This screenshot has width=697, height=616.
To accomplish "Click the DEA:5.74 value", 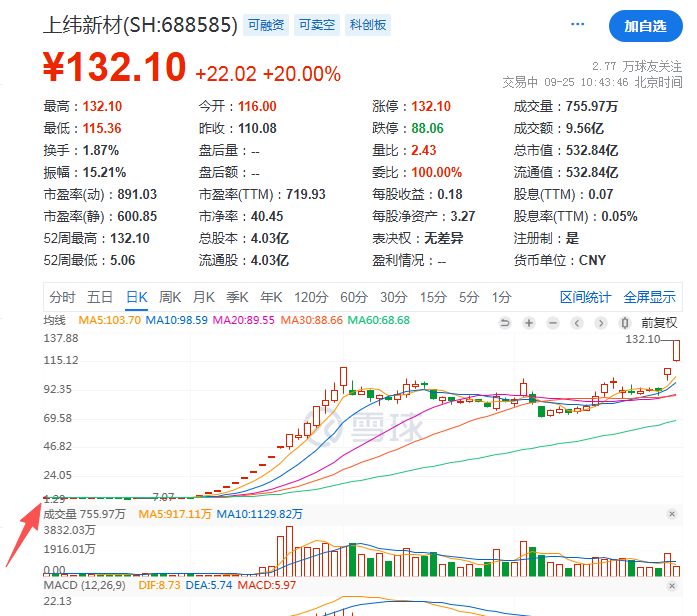I will pyautogui.click(x=209, y=585).
